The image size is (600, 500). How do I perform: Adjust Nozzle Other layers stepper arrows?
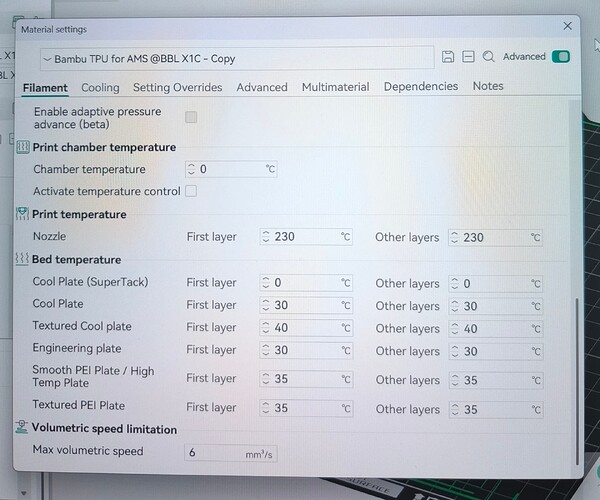tap(454, 238)
